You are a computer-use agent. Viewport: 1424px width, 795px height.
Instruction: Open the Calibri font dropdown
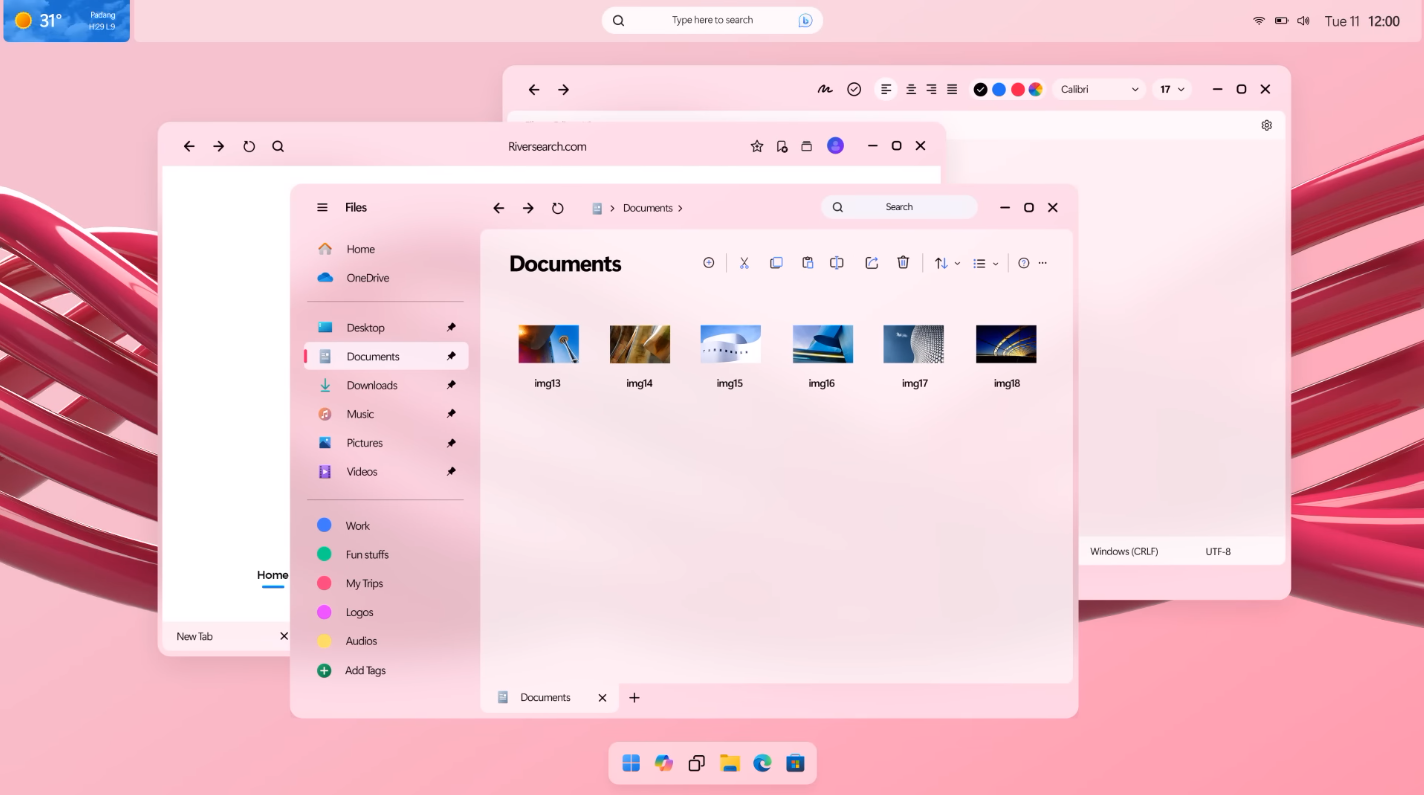point(1098,90)
